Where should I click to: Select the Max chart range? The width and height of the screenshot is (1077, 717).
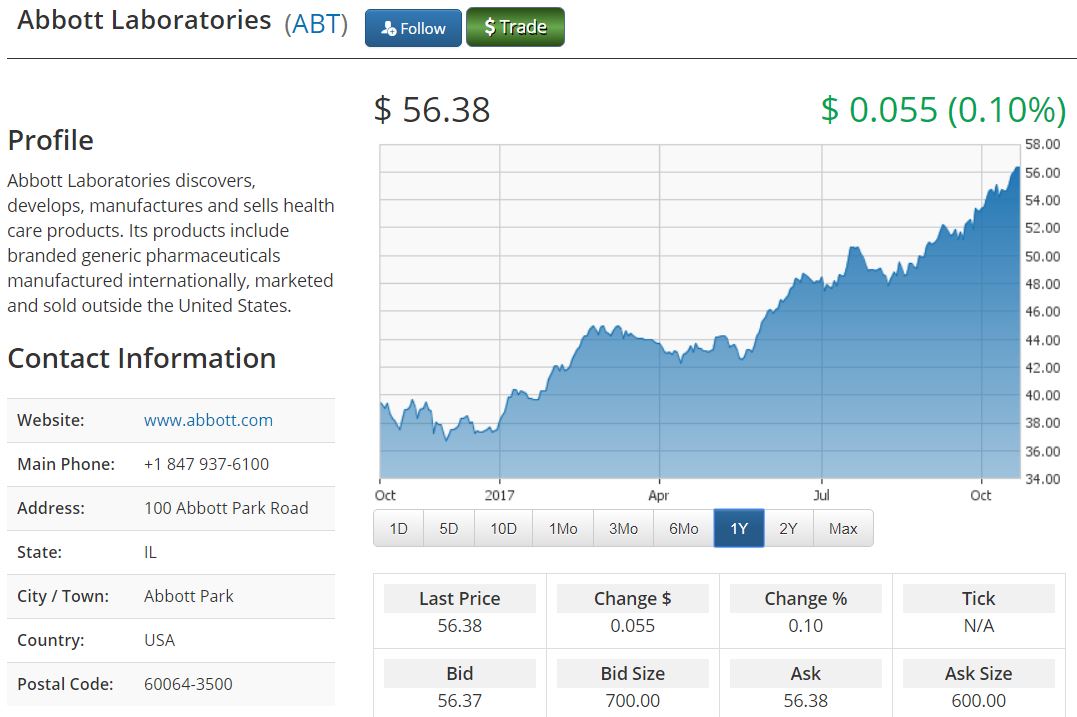click(843, 529)
